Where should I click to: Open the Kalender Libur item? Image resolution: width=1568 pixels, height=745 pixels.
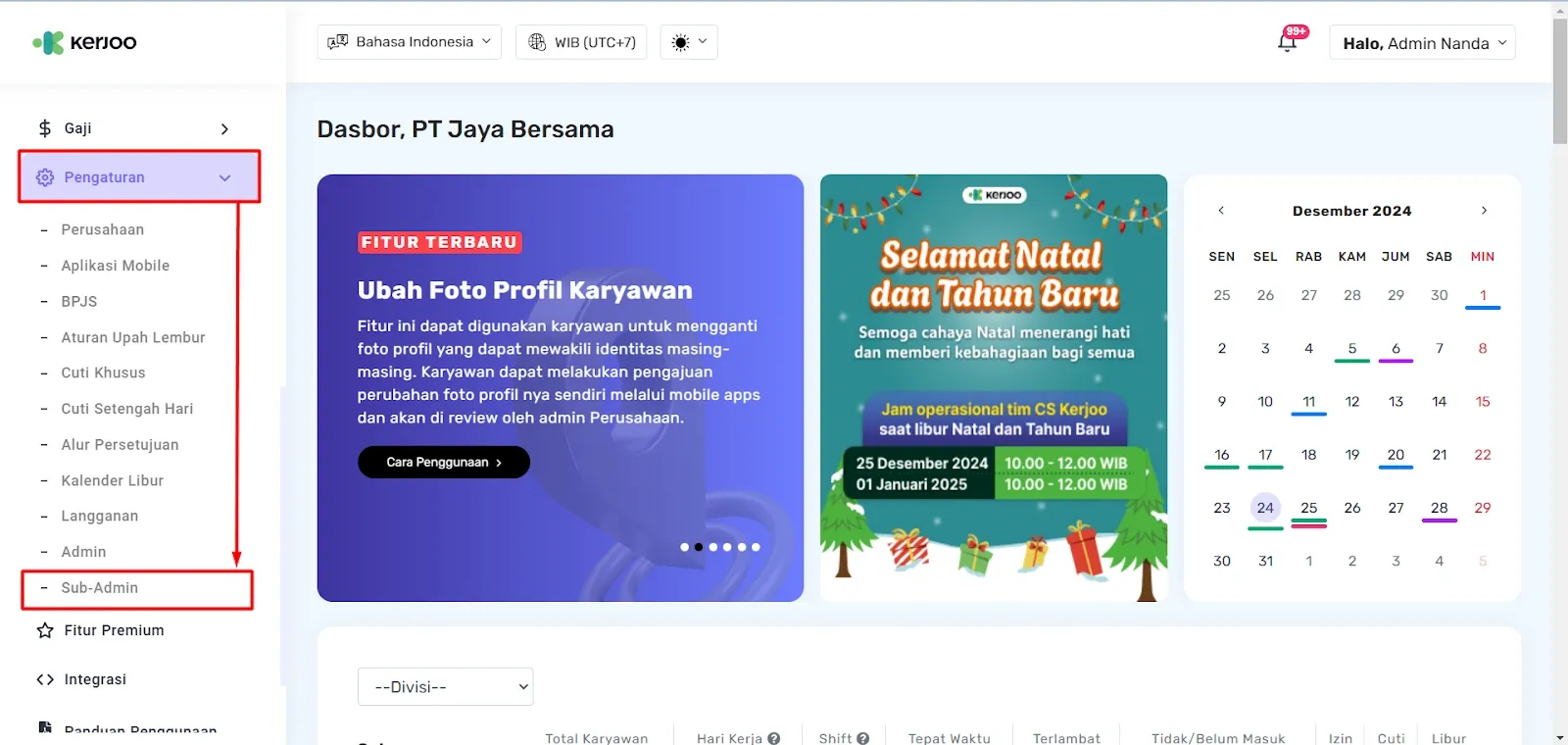click(113, 480)
